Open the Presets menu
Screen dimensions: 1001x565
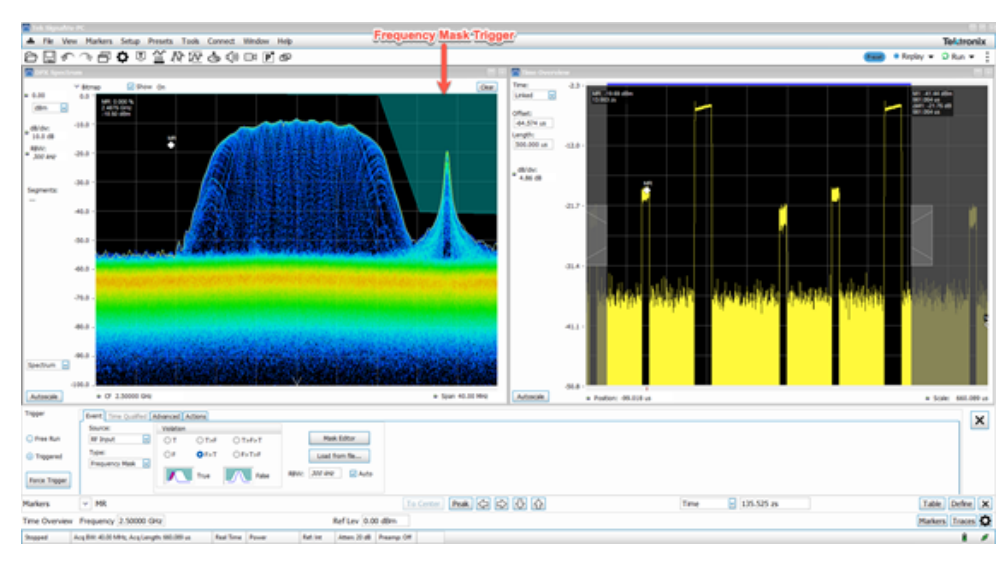tap(160, 41)
